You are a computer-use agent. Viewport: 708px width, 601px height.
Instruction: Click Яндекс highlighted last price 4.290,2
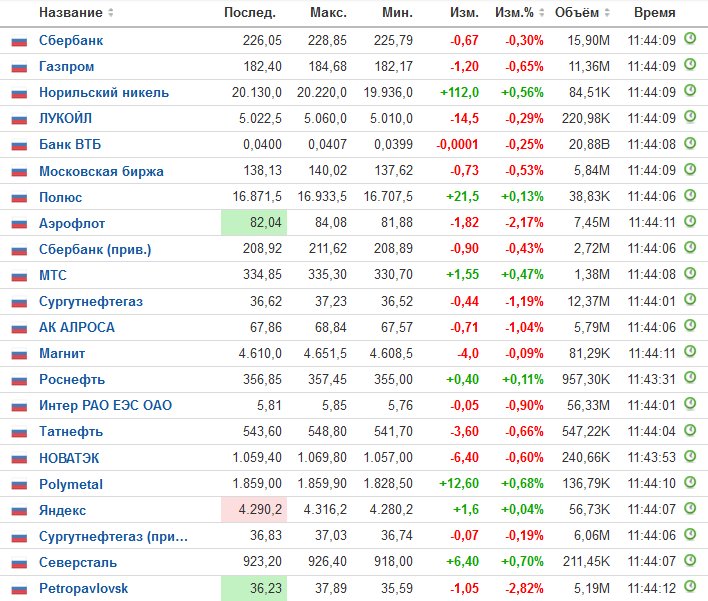(x=254, y=510)
